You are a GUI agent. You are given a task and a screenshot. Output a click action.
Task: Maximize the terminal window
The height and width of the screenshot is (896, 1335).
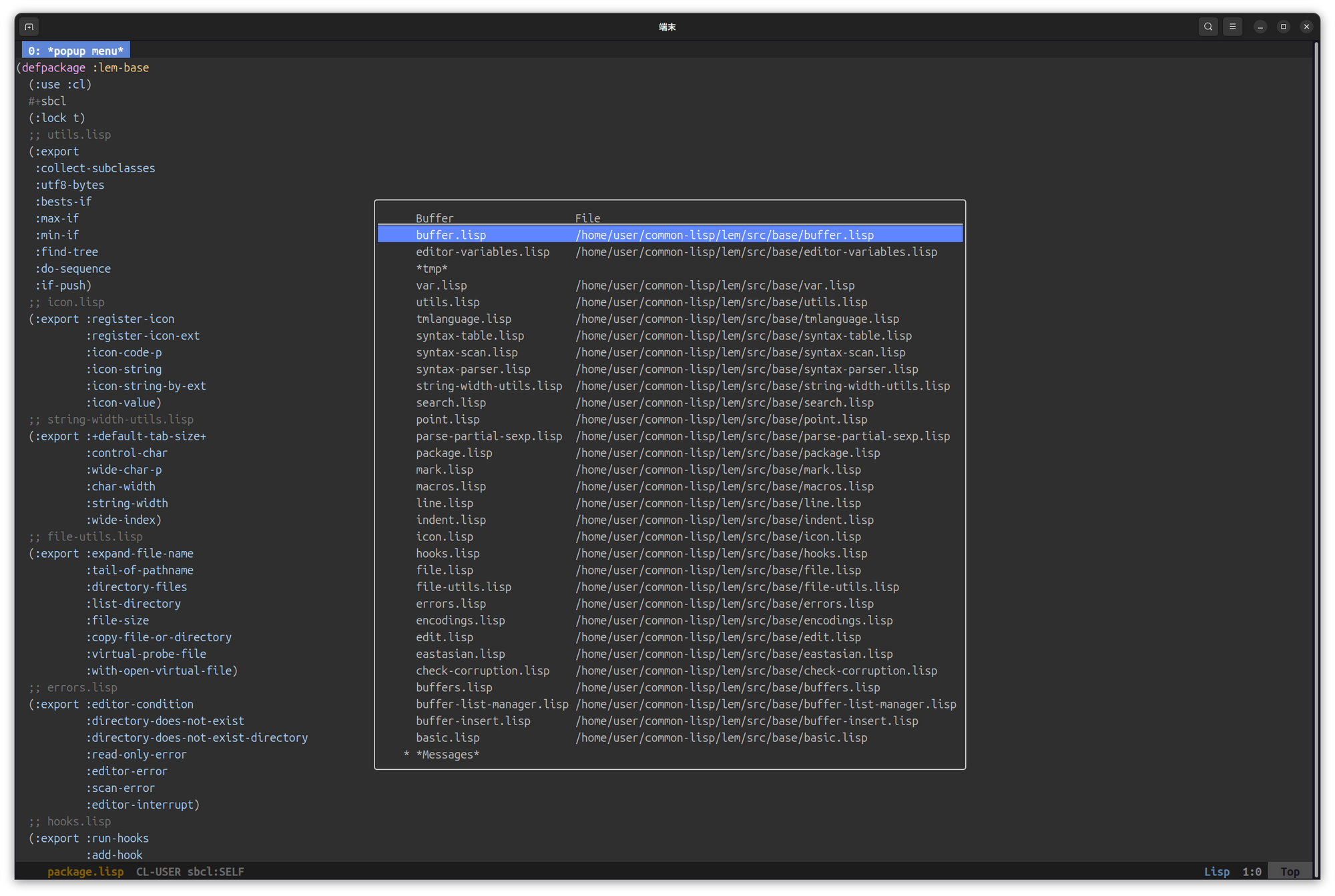point(1283,27)
